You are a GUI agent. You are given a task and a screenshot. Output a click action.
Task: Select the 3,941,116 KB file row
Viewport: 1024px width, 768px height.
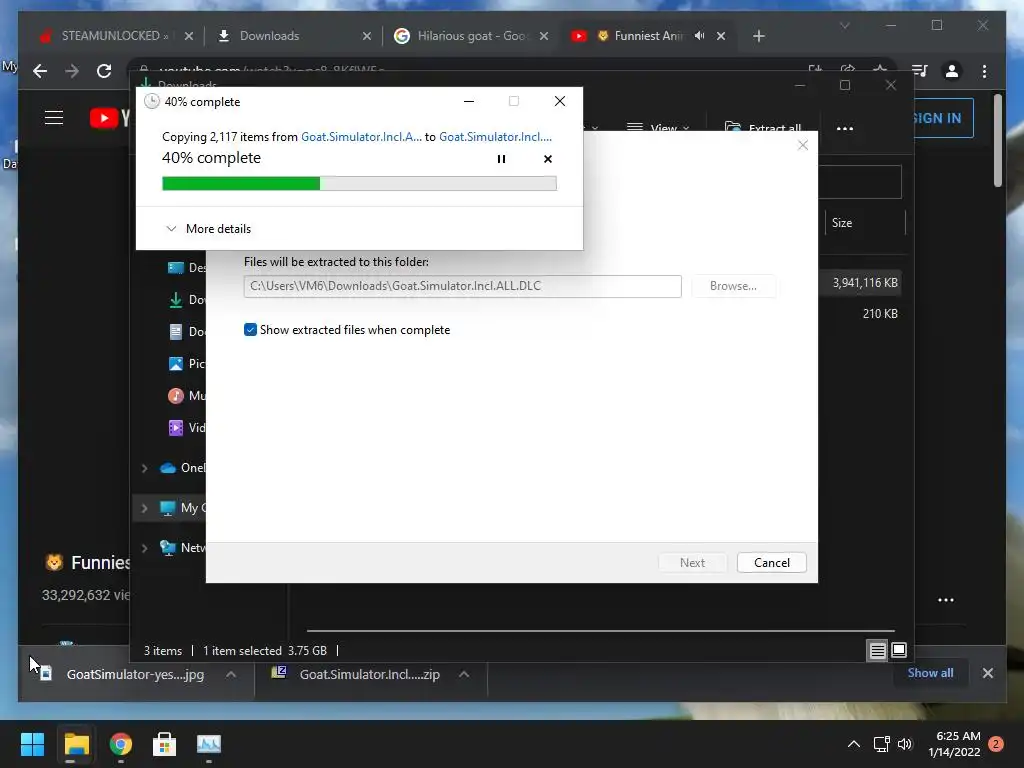859,283
